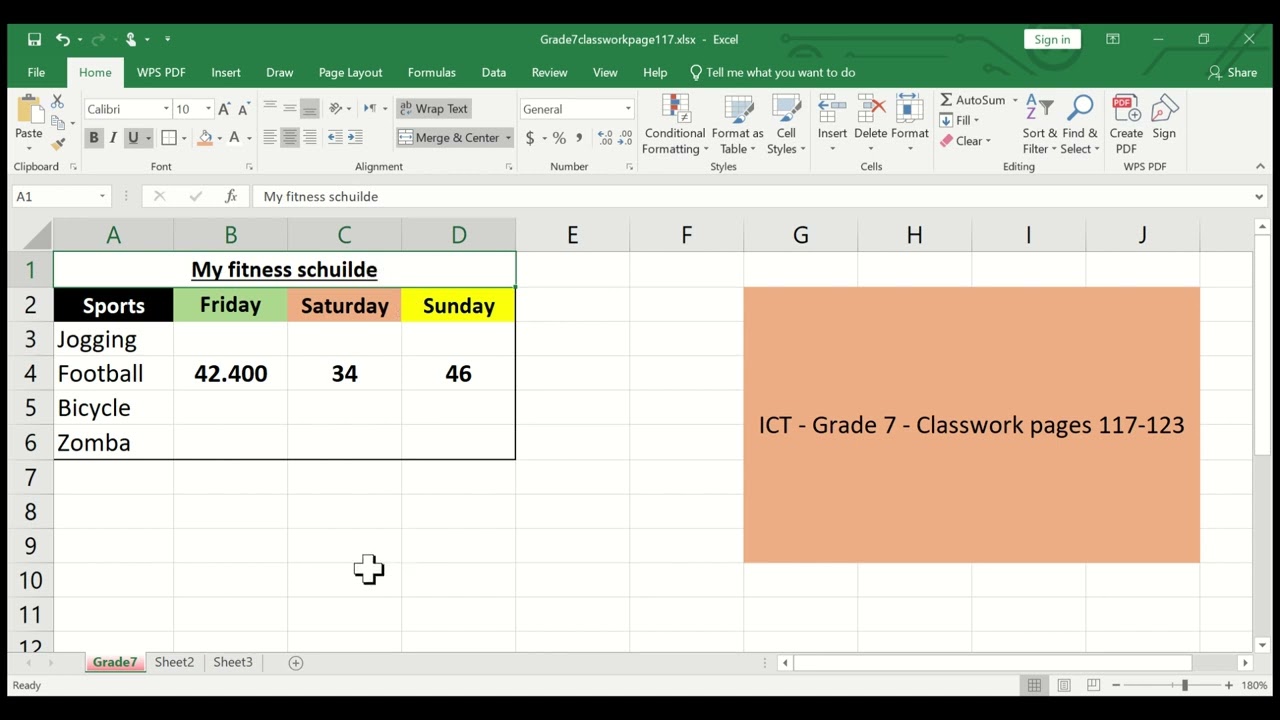The width and height of the screenshot is (1280, 720).
Task: Collapse the ribbon with chevron
Action: (x=1260, y=166)
